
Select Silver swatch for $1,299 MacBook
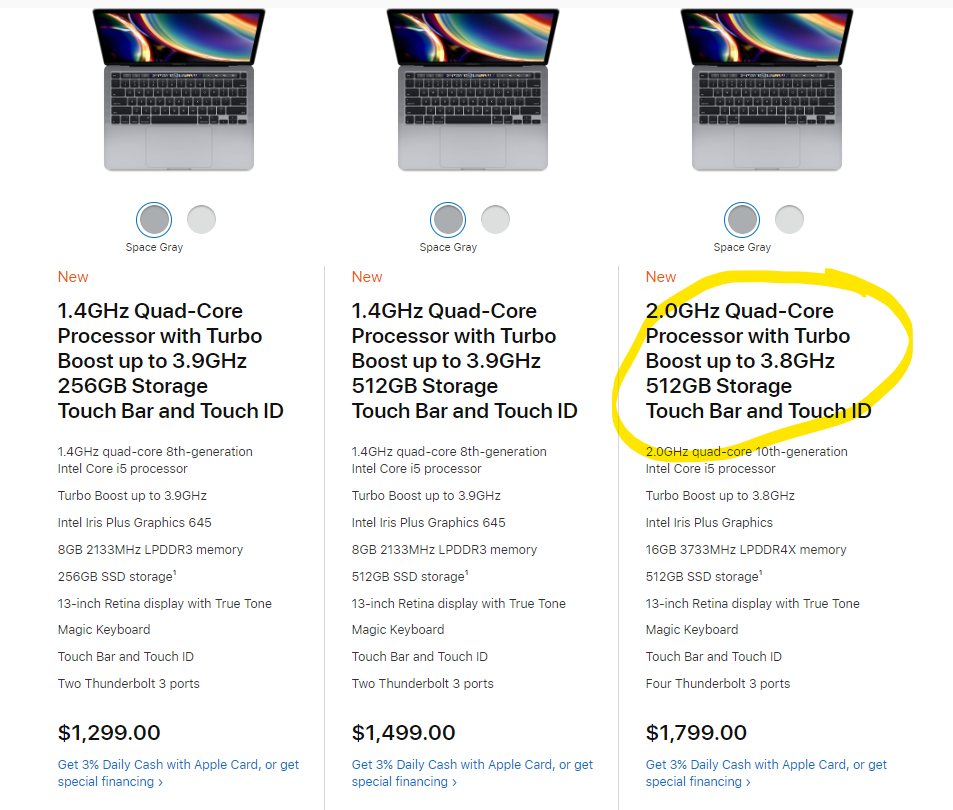click(x=201, y=219)
